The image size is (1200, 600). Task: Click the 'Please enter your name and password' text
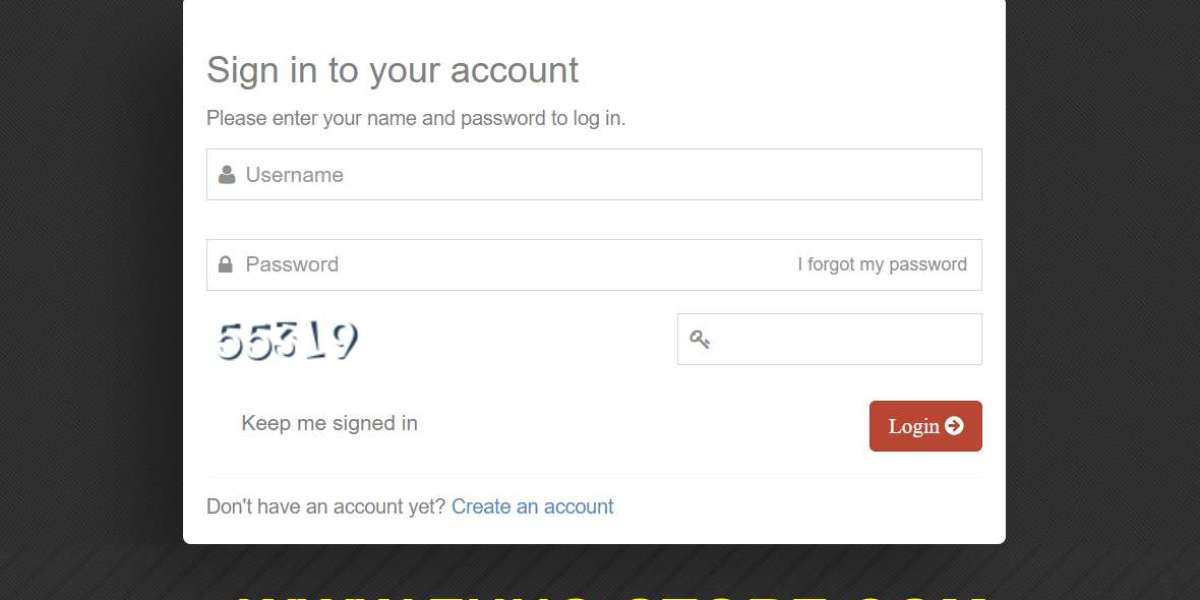tap(416, 118)
